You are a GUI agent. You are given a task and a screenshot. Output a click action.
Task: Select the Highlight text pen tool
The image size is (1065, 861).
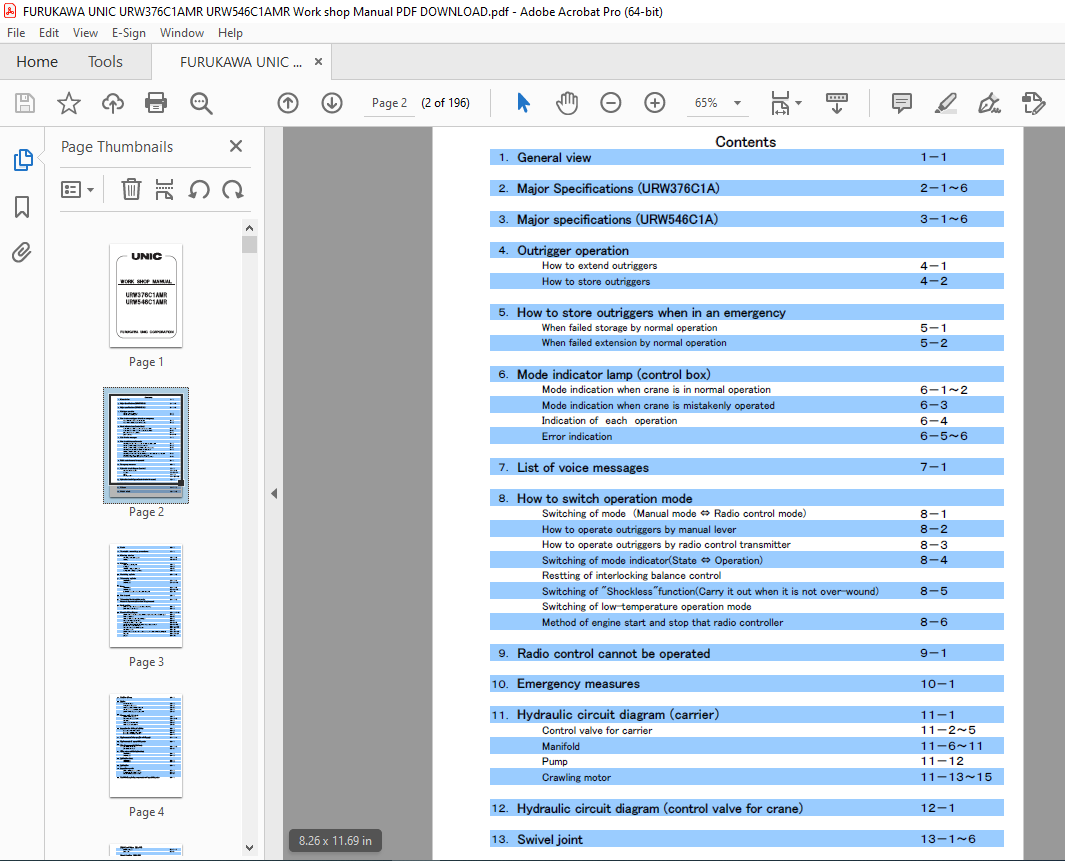click(945, 103)
